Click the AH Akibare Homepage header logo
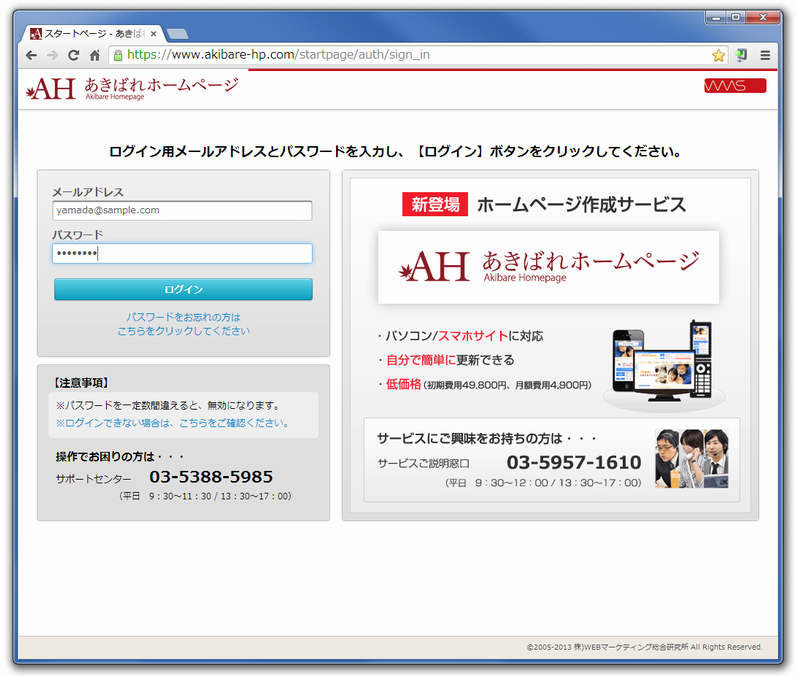This screenshot has width=797, height=676. (132, 88)
